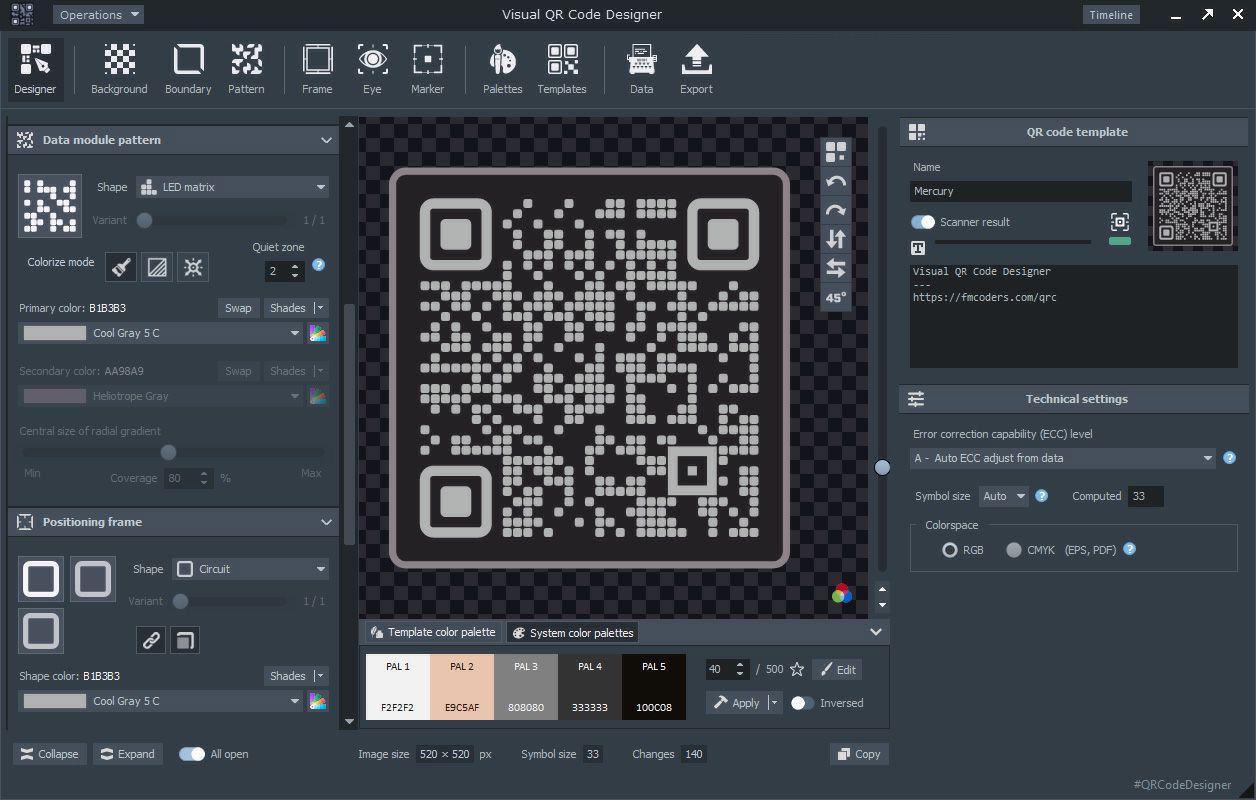Toggle the Inversed switch
The image size is (1256, 800).
802,703
